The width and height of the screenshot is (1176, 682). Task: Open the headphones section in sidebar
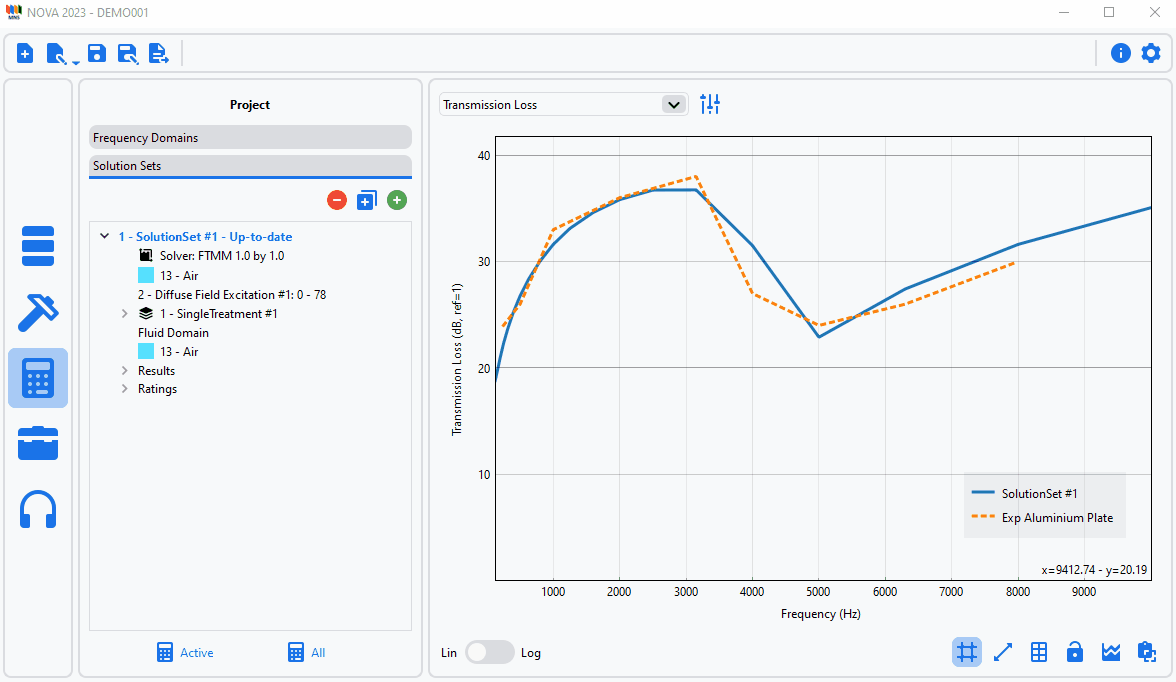[x=38, y=509]
